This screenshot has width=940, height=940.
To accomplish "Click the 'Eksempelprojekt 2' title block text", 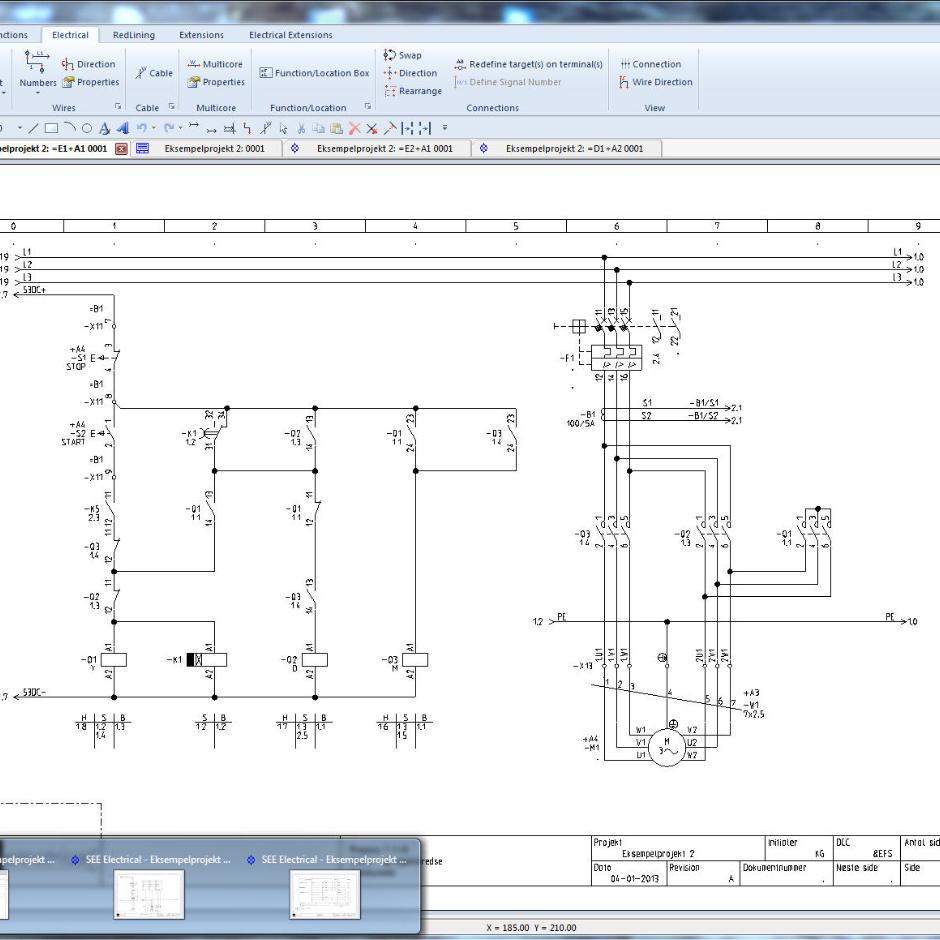I will click(x=658, y=854).
